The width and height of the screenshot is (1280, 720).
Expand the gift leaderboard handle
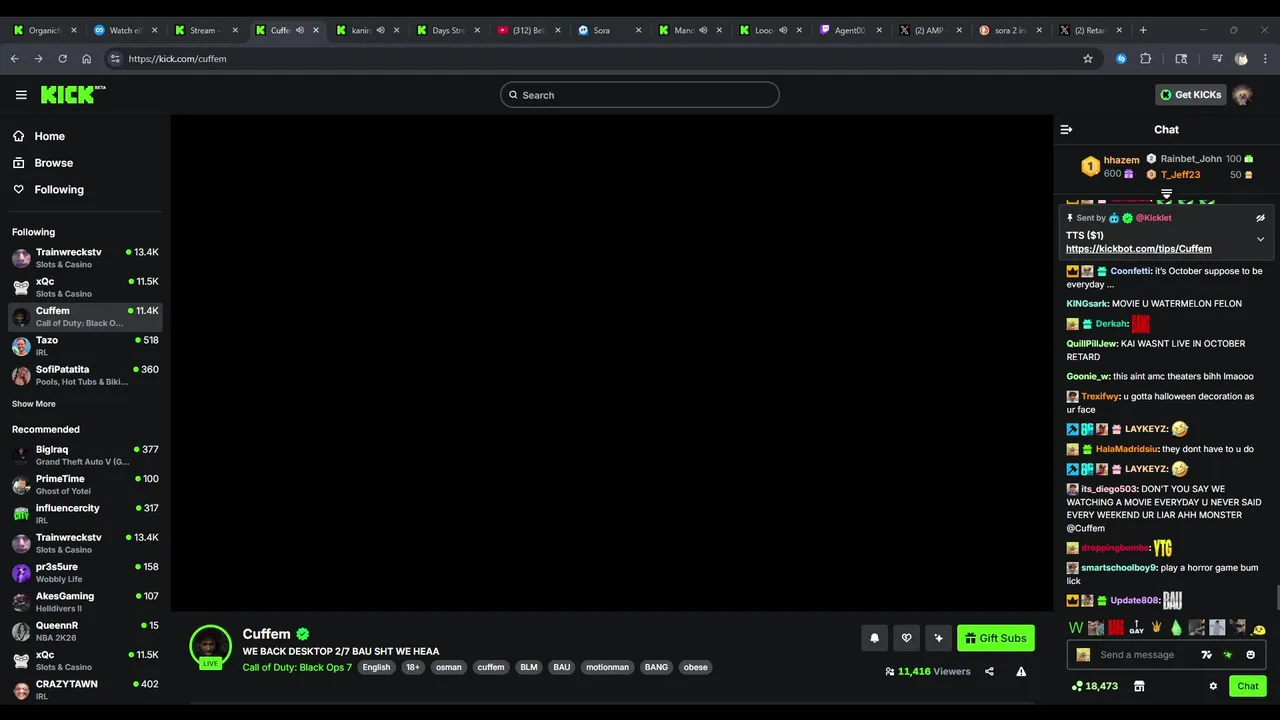1166,194
